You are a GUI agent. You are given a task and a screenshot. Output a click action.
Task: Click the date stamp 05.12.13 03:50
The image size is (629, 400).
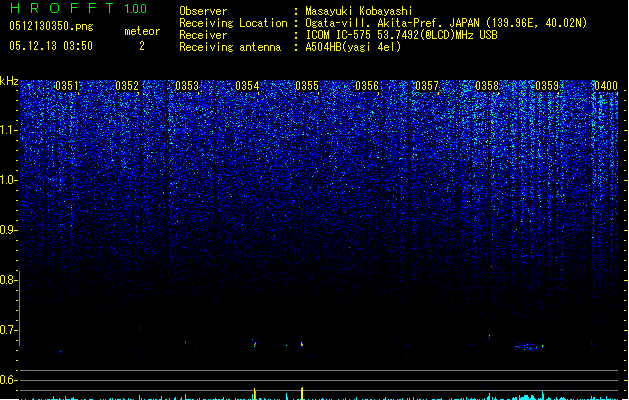pos(51,46)
